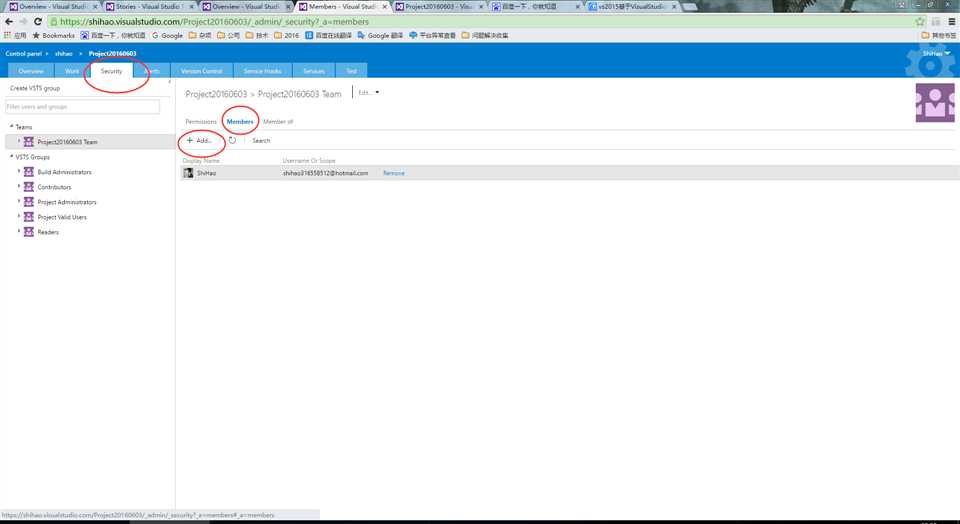Collapse the VSTS Groups tree section
The width and height of the screenshot is (960, 524).
[x=11, y=157]
